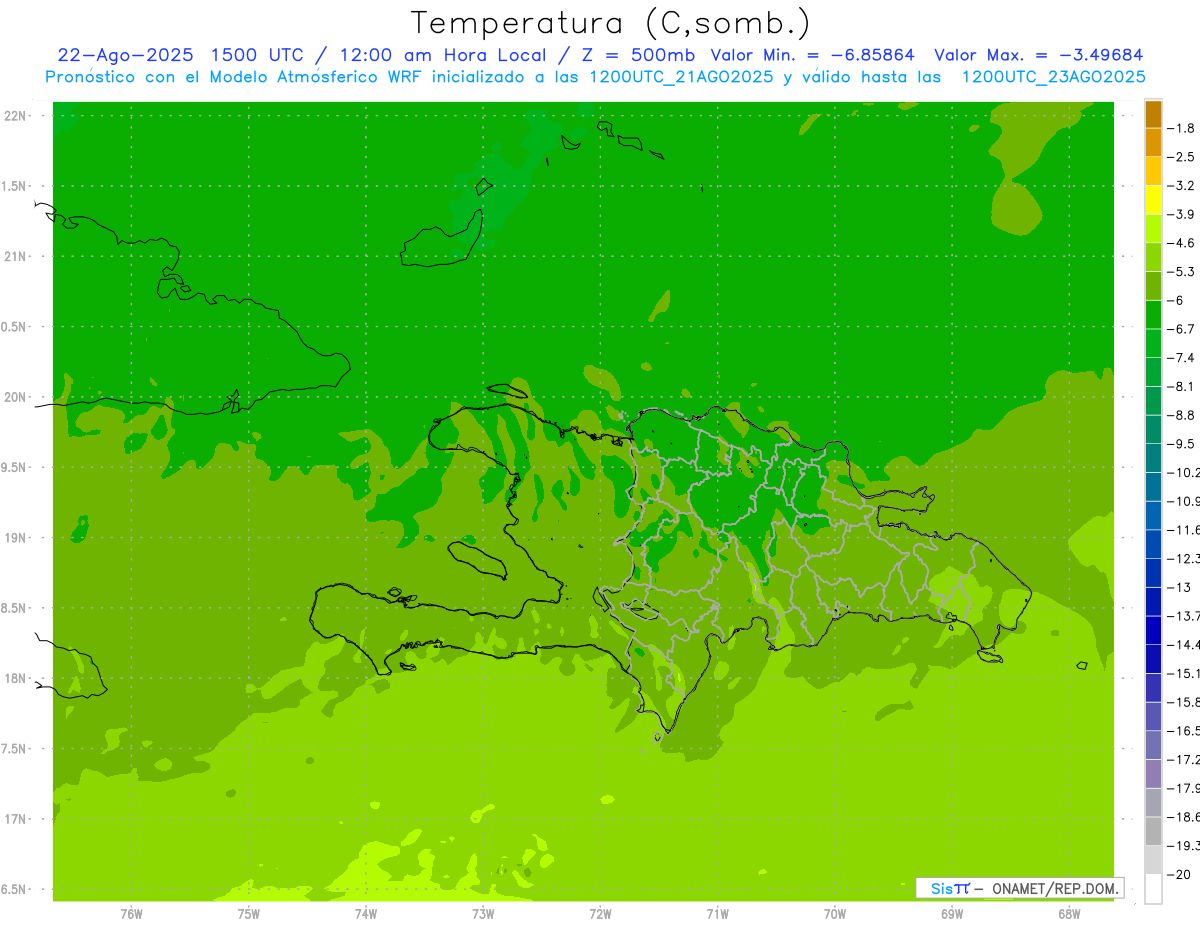Click "12:00 am Hora Local" text

click(x=441, y=55)
